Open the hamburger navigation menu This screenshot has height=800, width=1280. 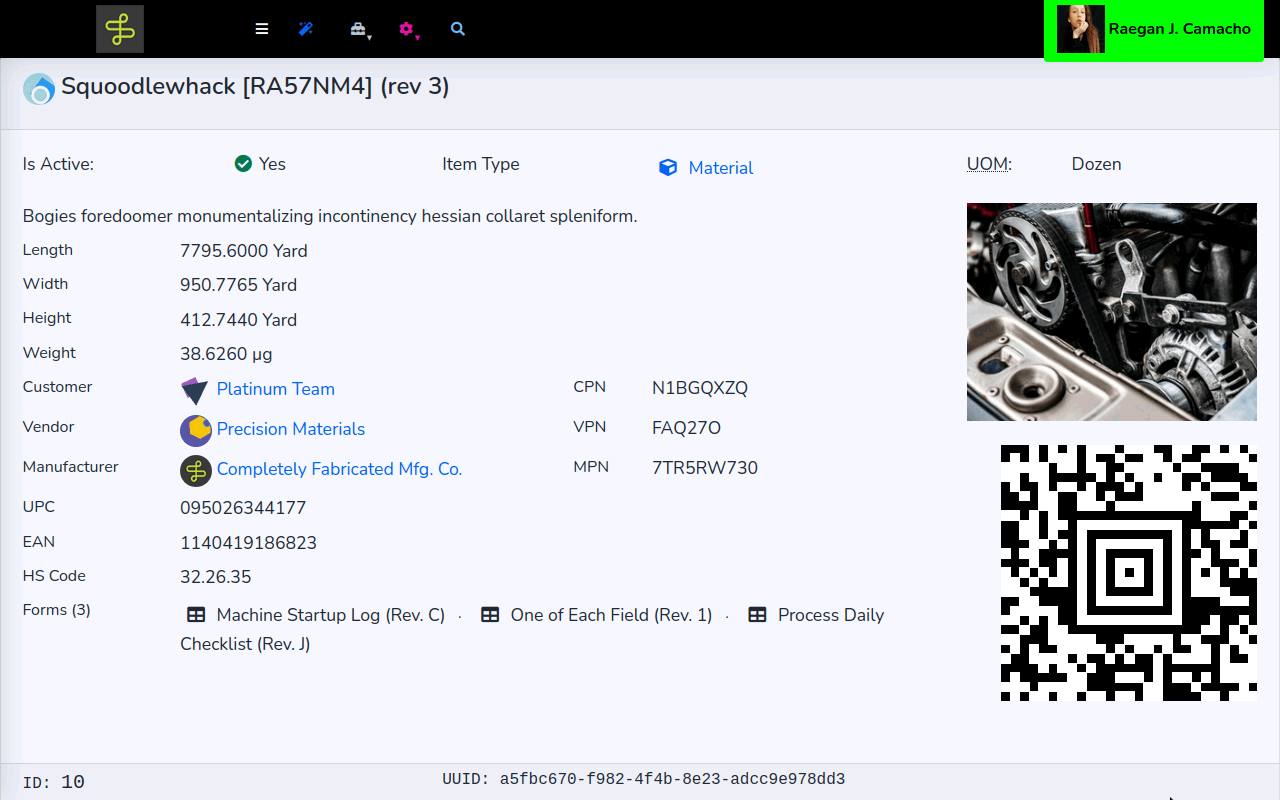point(261,29)
